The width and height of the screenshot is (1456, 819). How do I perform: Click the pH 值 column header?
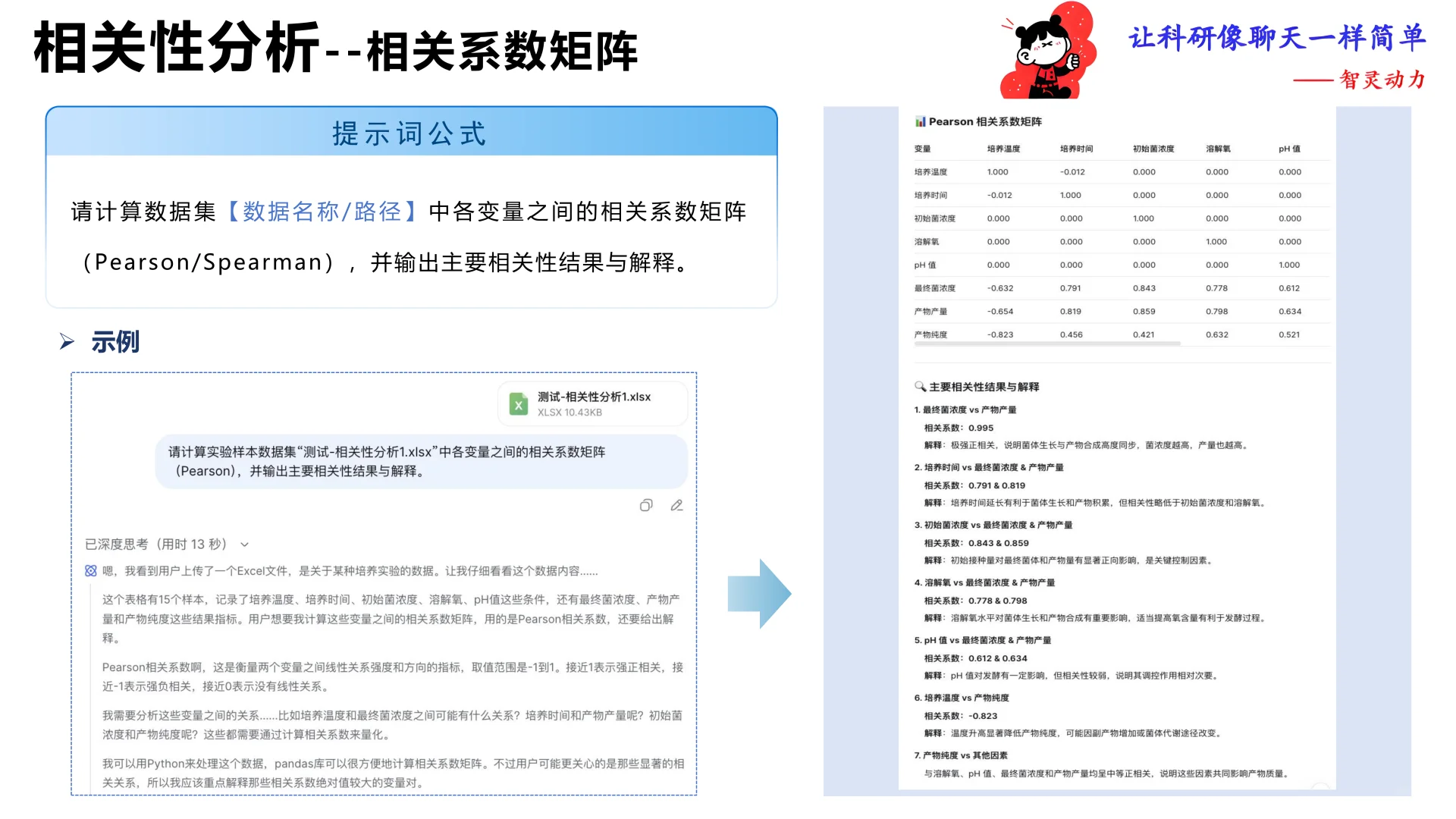coord(1289,149)
